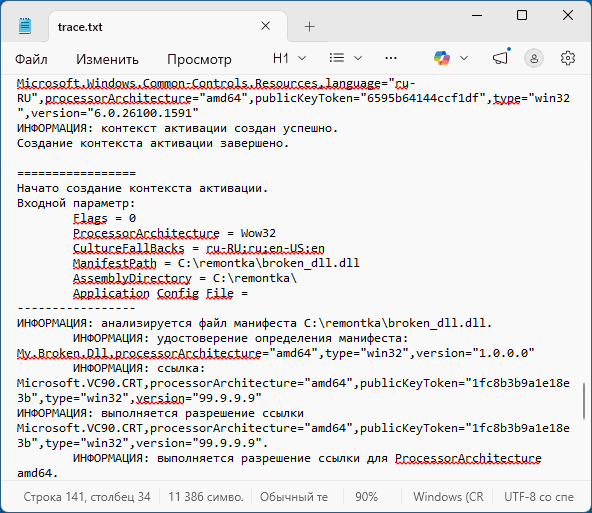Click the 'AssemblyDirectory = C:\remontka\' line

185,278
